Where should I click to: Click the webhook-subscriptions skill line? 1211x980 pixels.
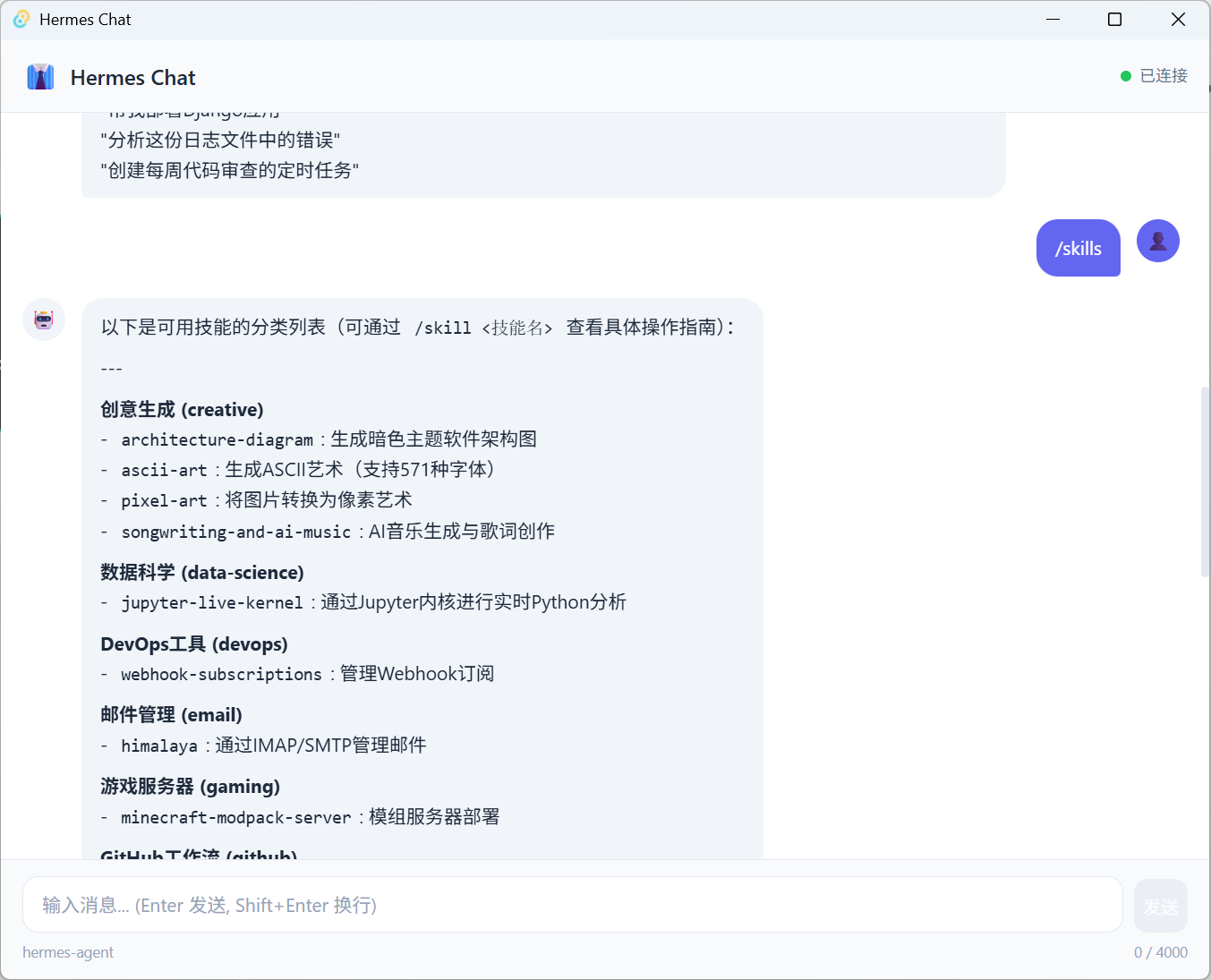297,674
